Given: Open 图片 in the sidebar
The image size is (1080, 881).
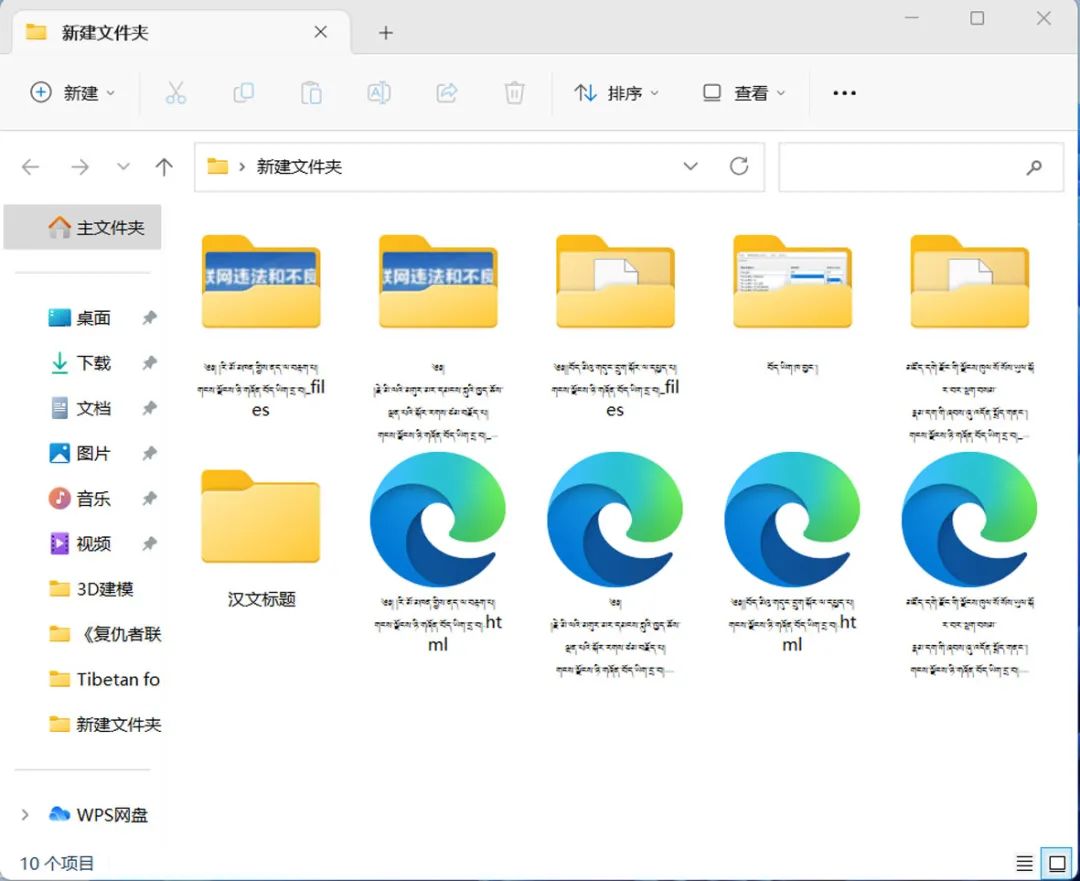Looking at the screenshot, I should pos(93,453).
